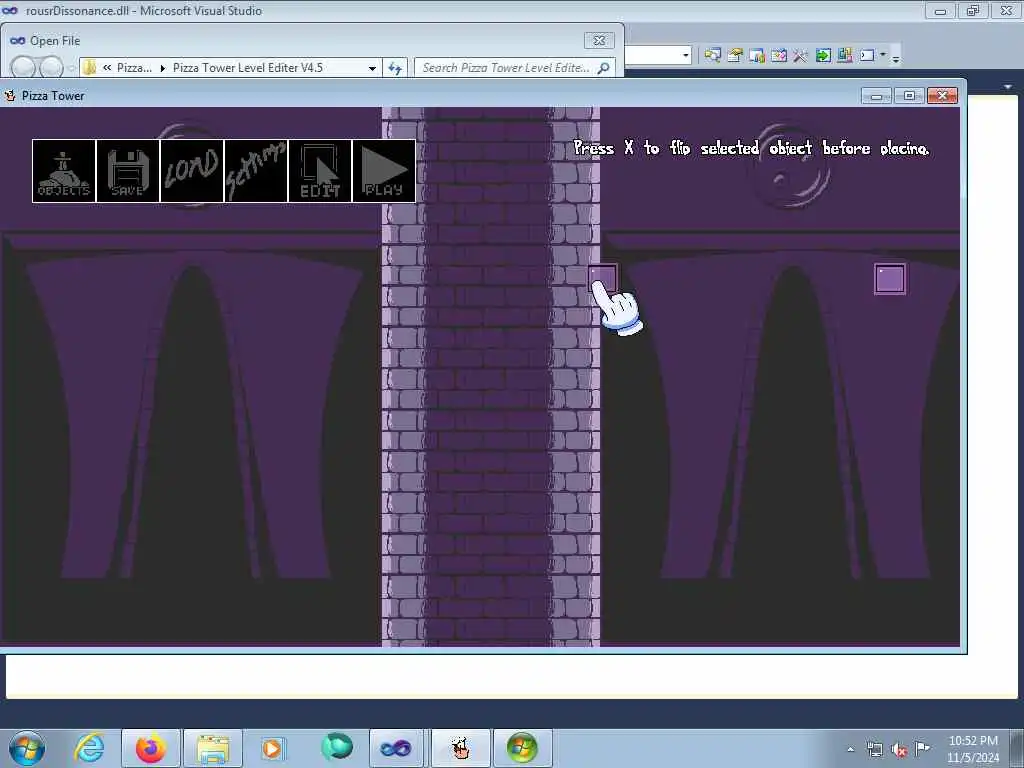
Task: Open the Objects menu in the level editor
Action: [x=64, y=171]
